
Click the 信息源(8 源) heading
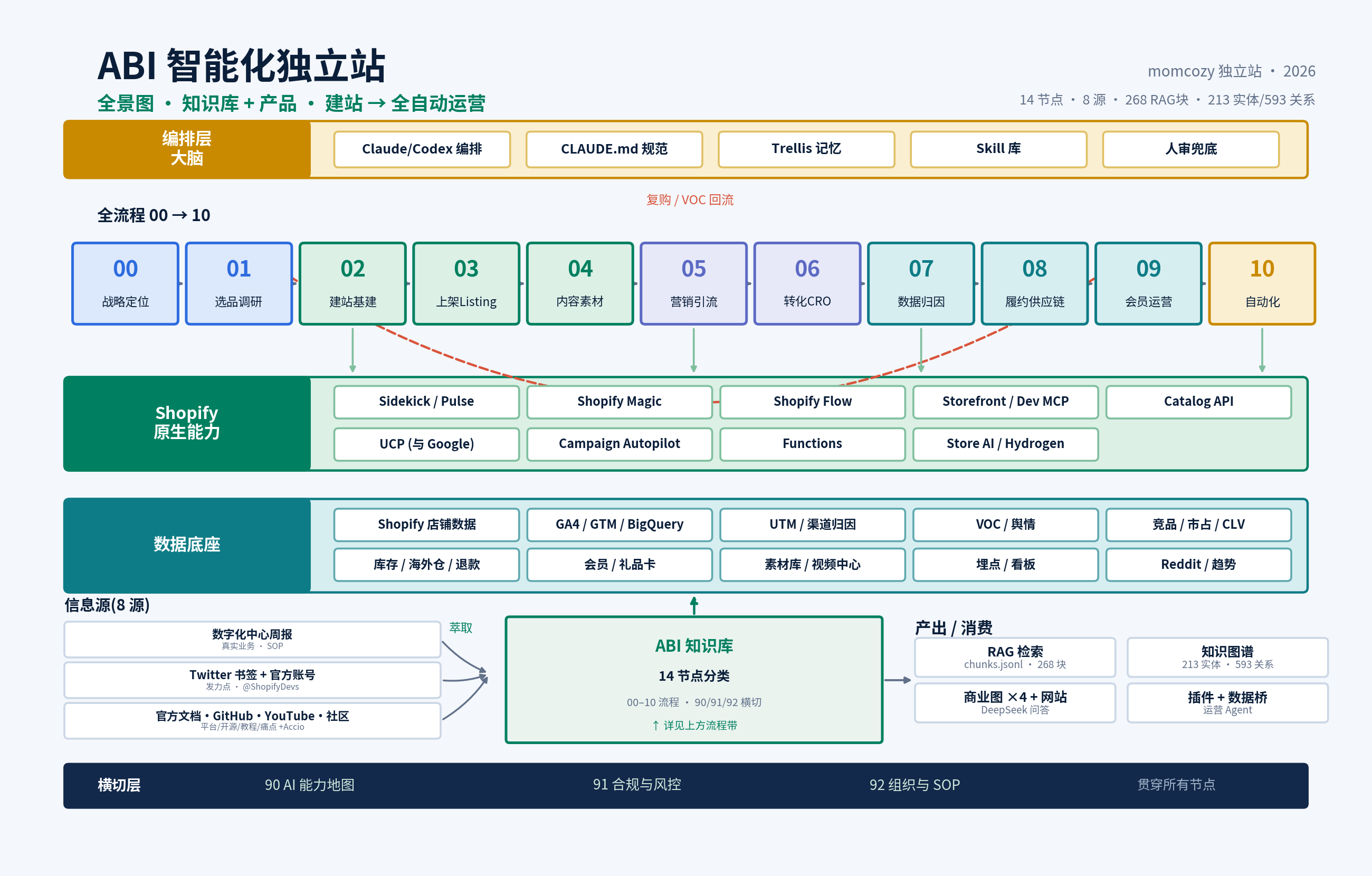point(107,605)
